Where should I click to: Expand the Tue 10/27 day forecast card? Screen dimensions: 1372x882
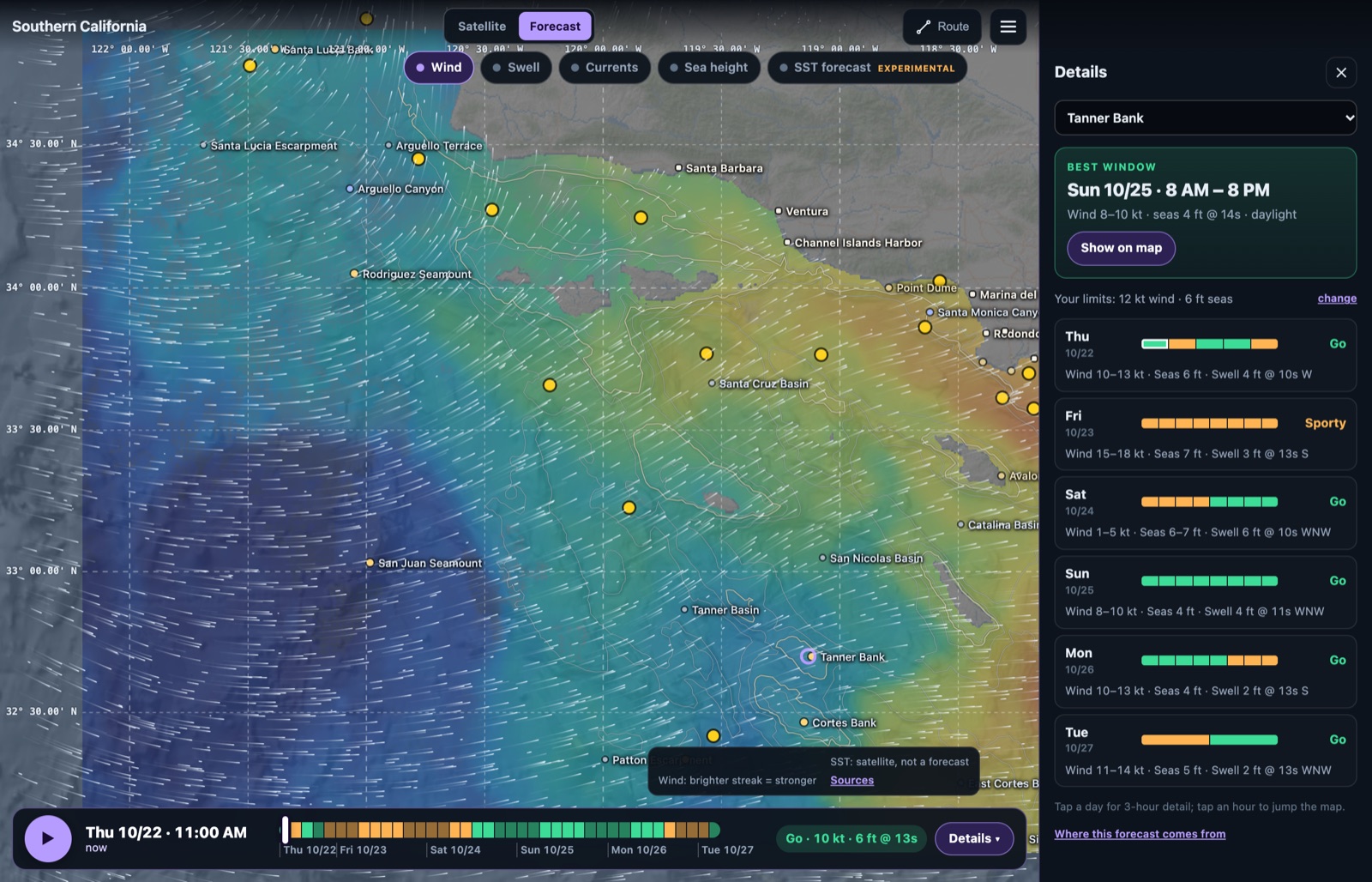coord(1205,751)
